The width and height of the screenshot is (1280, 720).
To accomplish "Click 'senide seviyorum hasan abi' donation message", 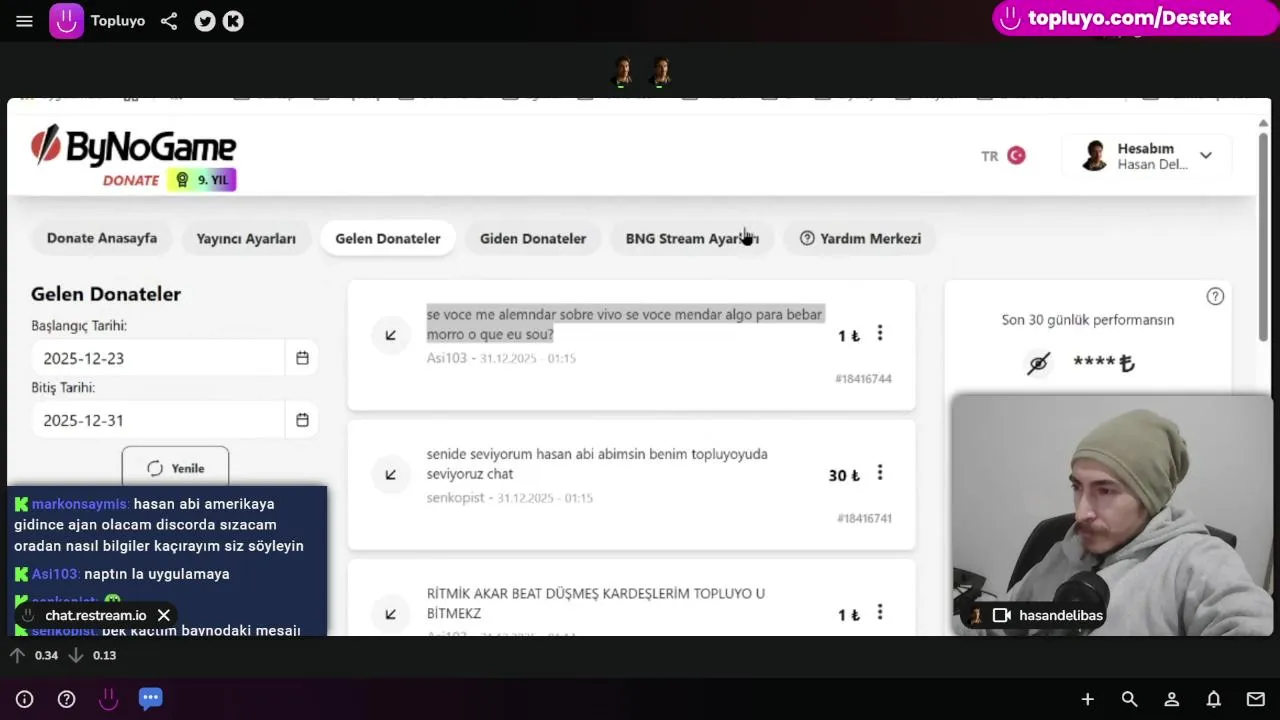I will coord(597,464).
